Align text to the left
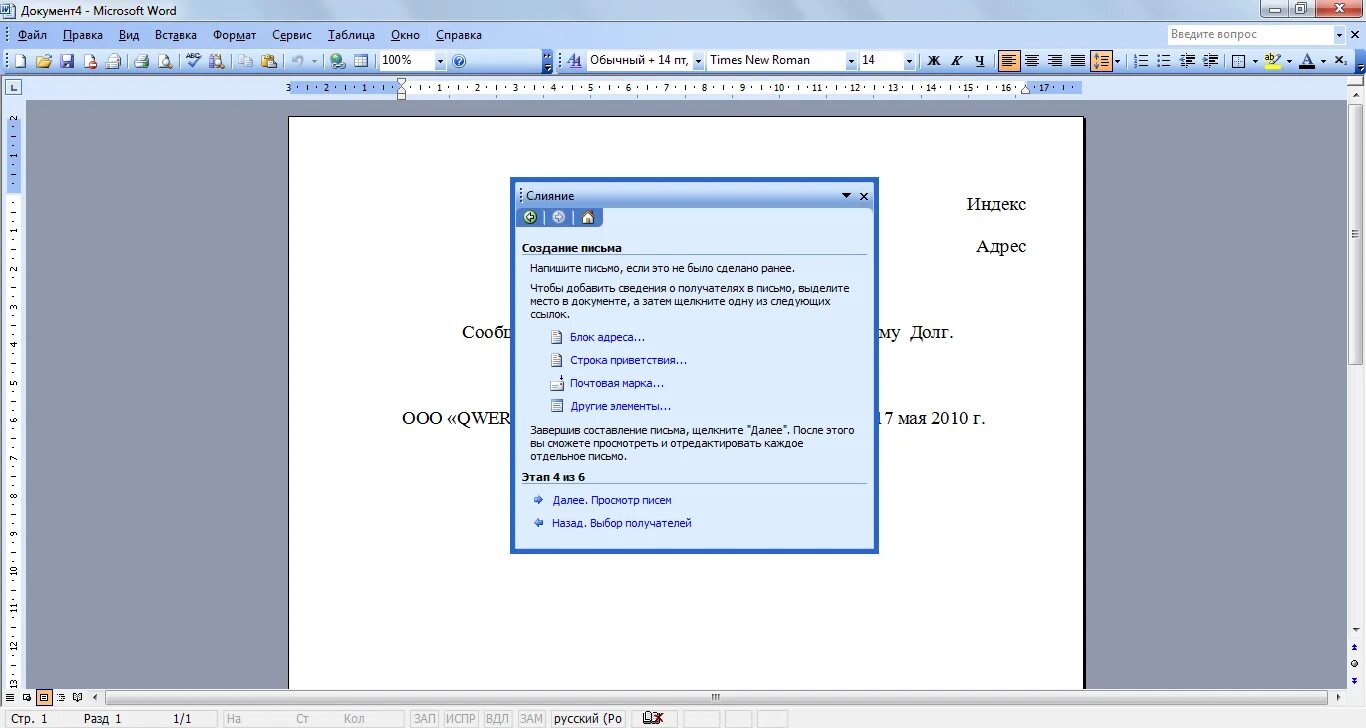Image resolution: width=1366 pixels, height=728 pixels. click(x=1009, y=61)
